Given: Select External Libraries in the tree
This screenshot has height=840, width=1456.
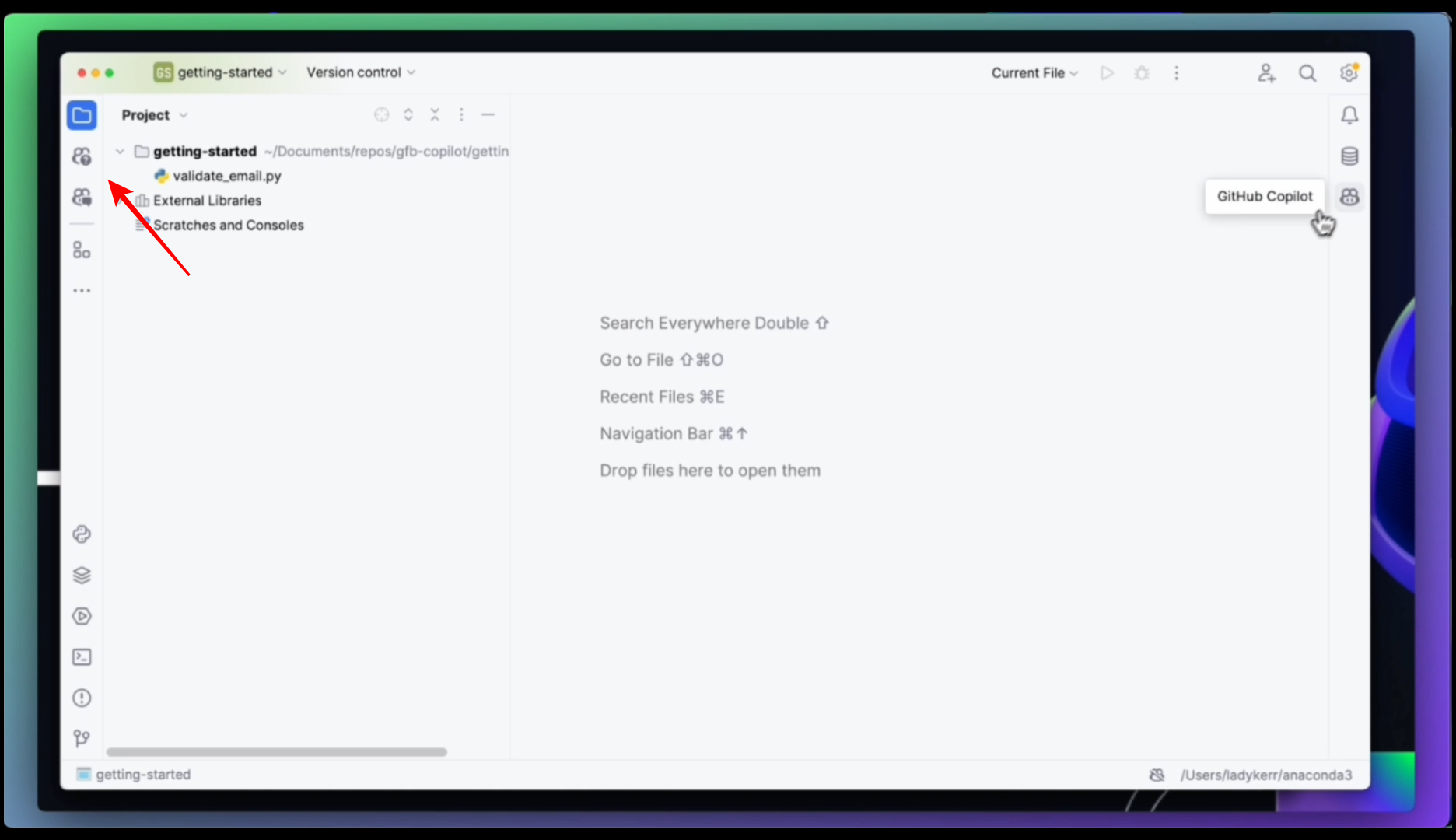Looking at the screenshot, I should pyautogui.click(x=207, y=201).
